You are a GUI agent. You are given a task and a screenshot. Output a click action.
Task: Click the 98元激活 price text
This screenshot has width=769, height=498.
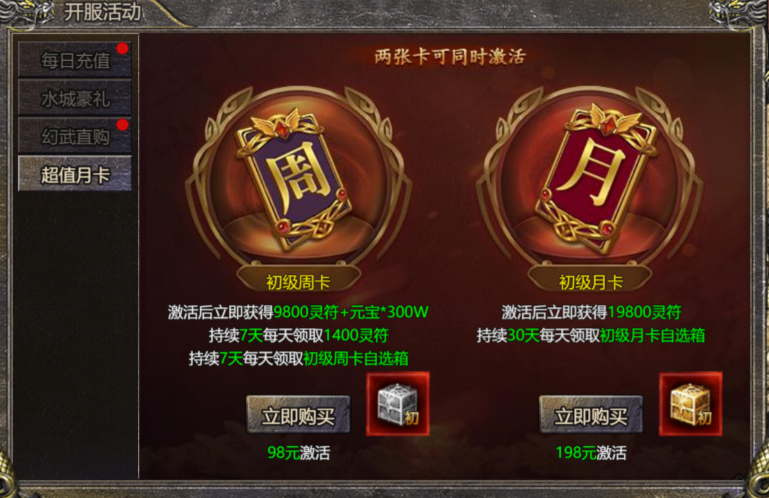(299, 452)
